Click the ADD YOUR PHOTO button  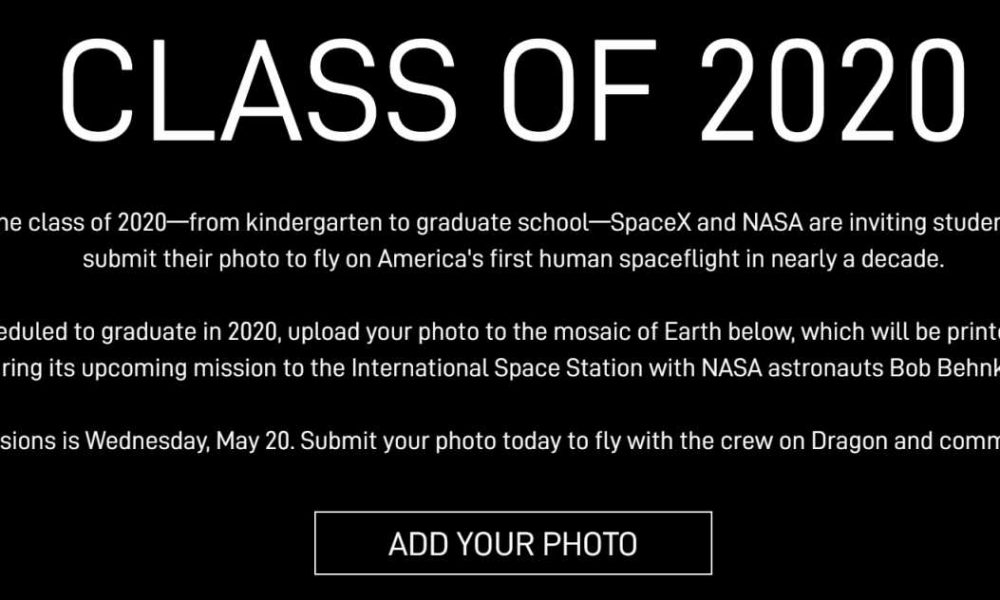pyautogui.click(x=513, y=543)
